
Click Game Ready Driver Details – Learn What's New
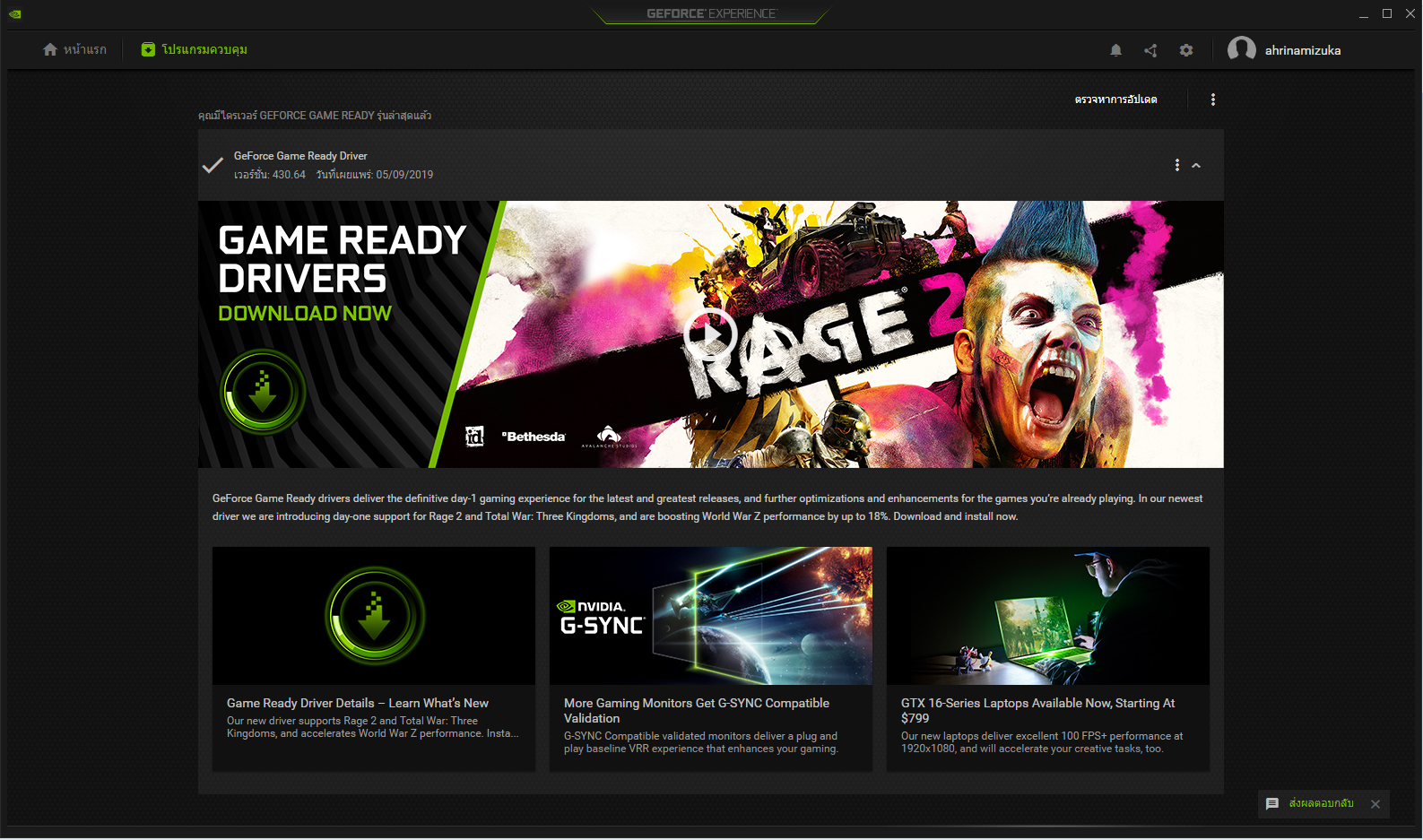(x=358, y=703)
